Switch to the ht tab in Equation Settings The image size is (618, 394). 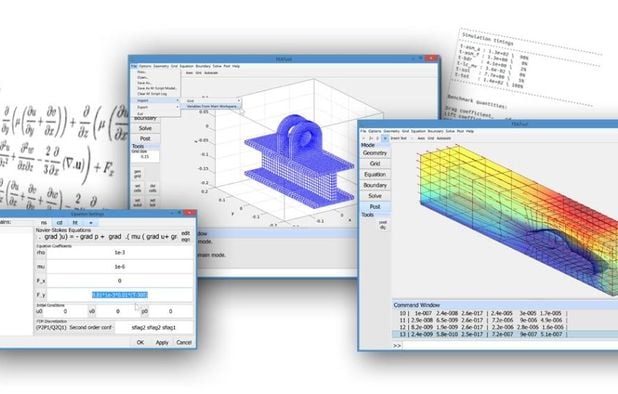pyautogui.click(x=75, y=223)
